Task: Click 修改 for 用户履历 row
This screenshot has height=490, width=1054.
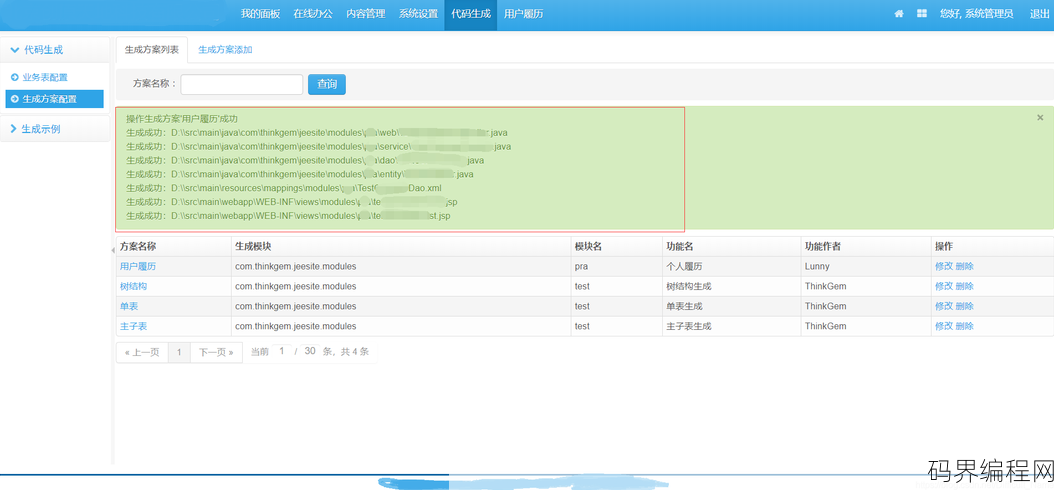Action: [944, 266]
